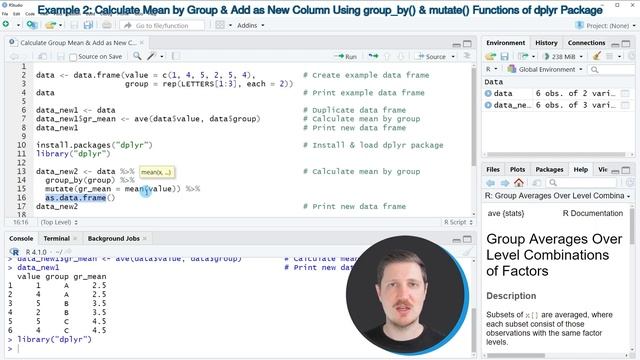This screenshot has height=360, width=640.
Task: Click the table viewer icon for data_ne... row
Action: 624,105
